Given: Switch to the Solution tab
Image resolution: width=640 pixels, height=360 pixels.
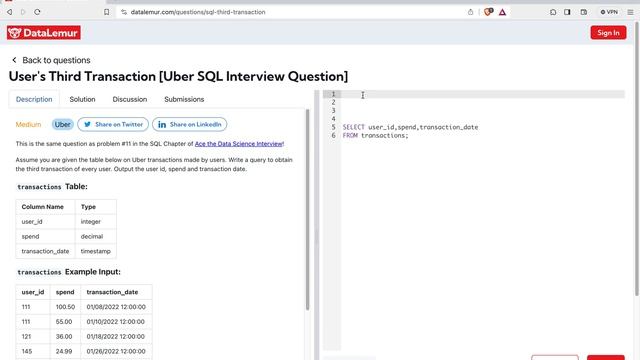Looking at the screenshot, I should [x=82, y=99].
